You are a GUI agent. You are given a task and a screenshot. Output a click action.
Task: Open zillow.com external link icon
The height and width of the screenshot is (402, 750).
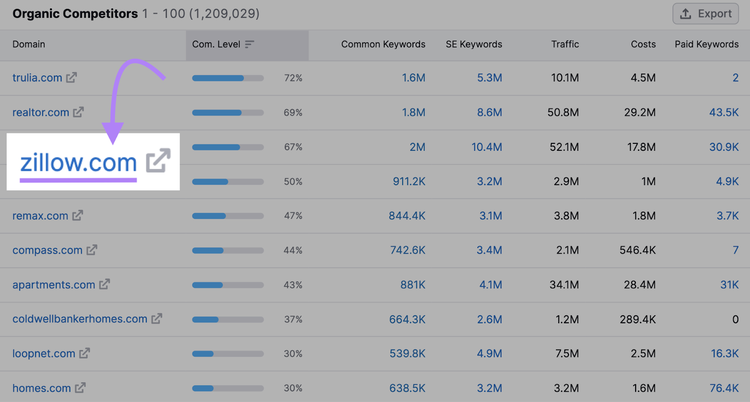pos(158,161)
